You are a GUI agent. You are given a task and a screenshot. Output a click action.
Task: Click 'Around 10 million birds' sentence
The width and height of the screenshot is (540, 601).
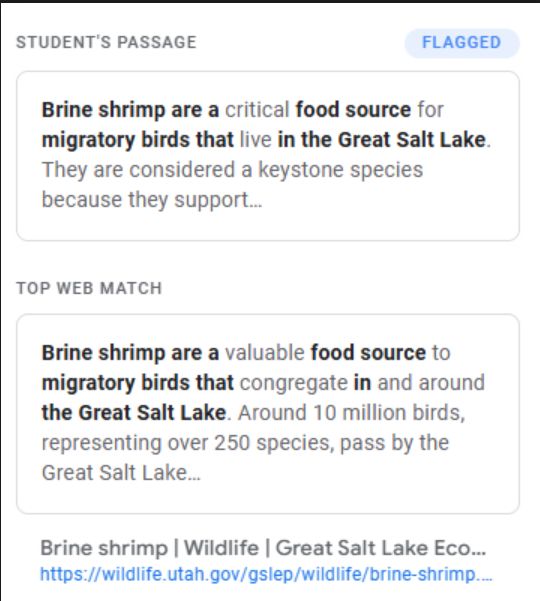(351, 413)
